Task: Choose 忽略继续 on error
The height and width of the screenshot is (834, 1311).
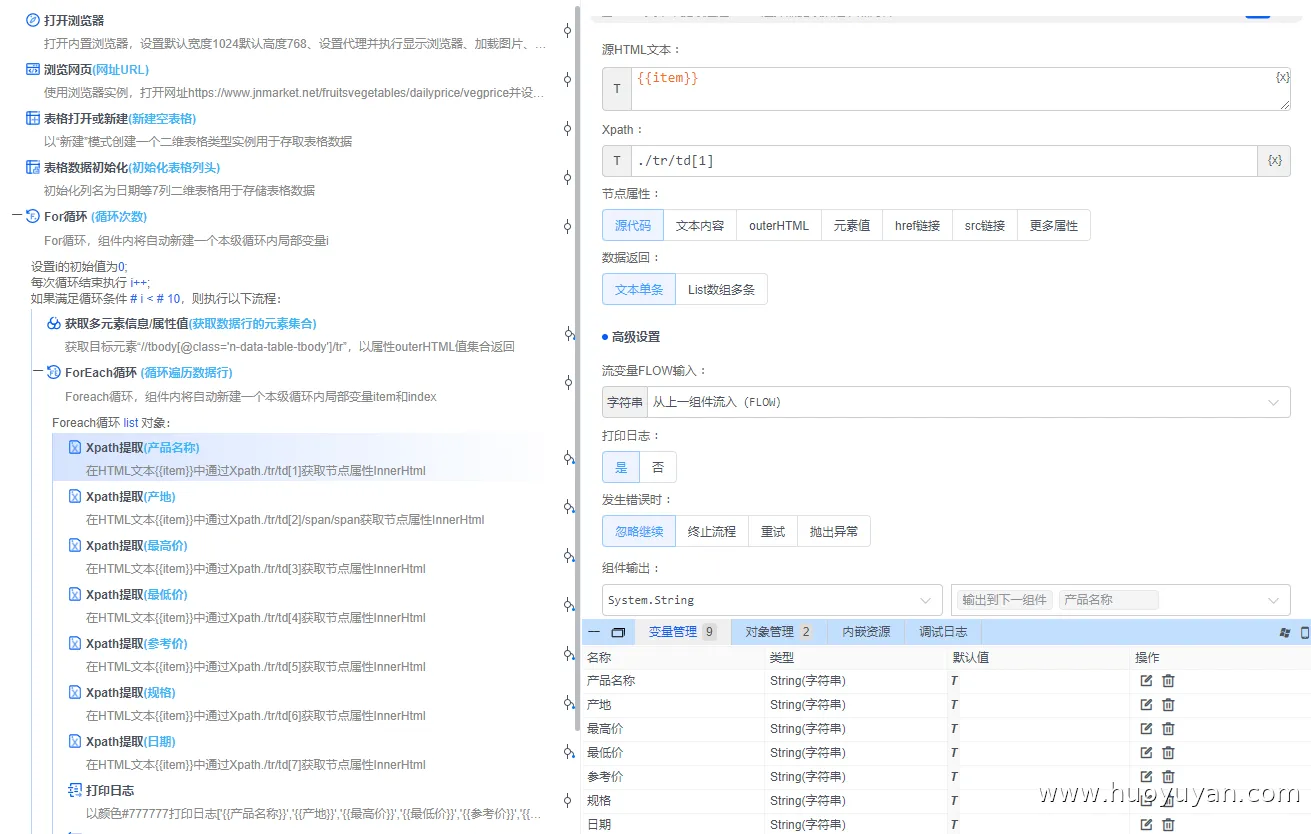Action: point(639,531)
